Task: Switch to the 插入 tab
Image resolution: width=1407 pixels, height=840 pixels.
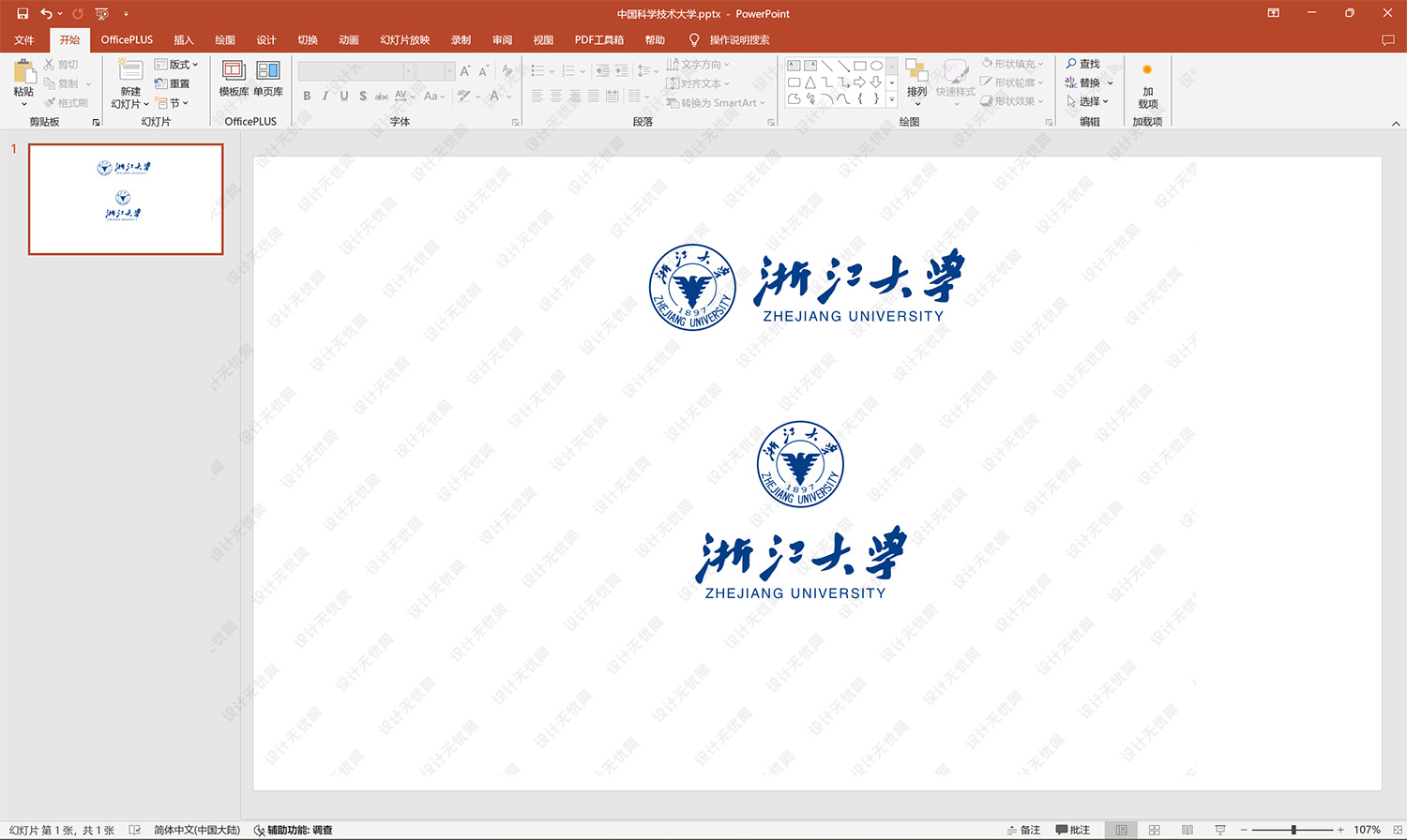Action: [x=184, y=39]
